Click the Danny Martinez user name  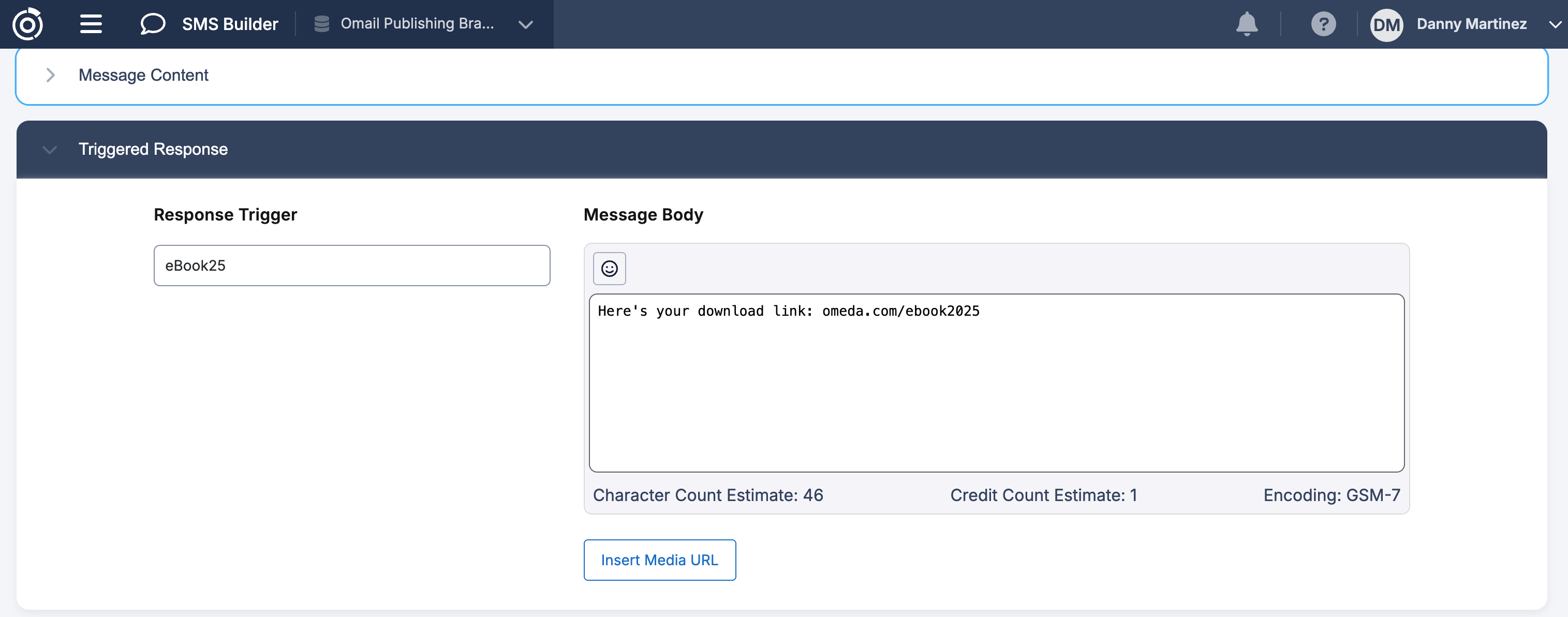1471,24
